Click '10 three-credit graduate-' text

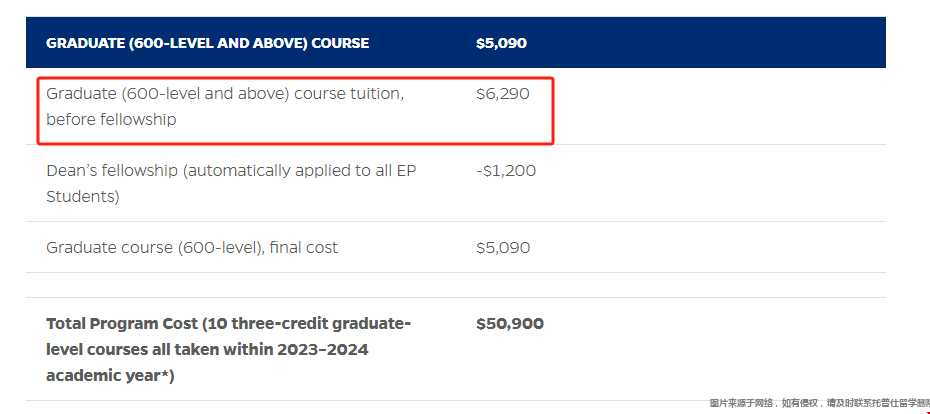[x=307, y=324]
